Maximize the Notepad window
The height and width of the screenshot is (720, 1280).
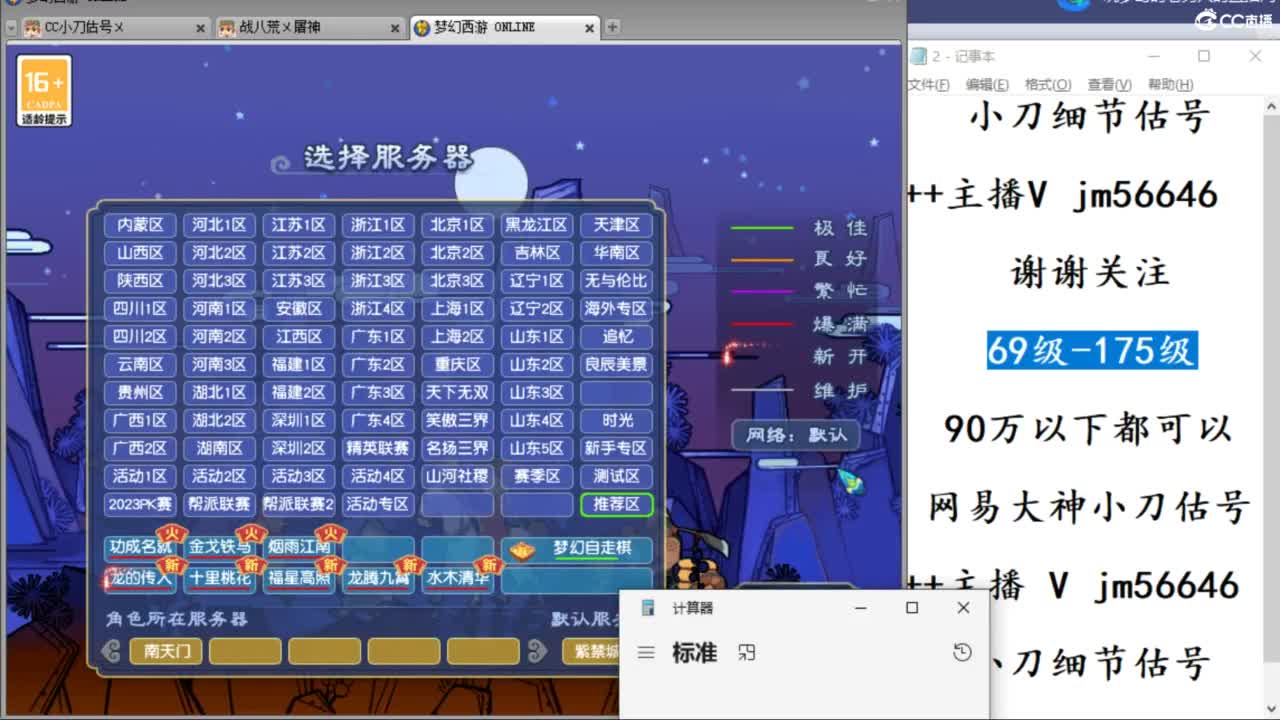(1204, 56)
